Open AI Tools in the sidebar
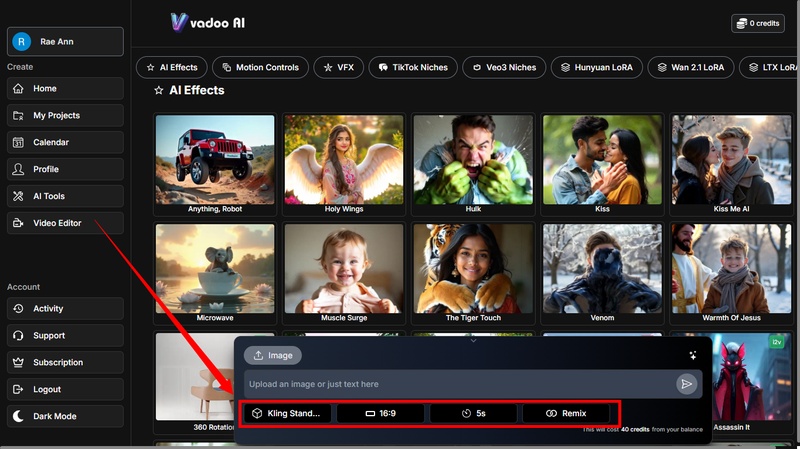The height and width of the screenshot is (449, 800). coord(65,196)
